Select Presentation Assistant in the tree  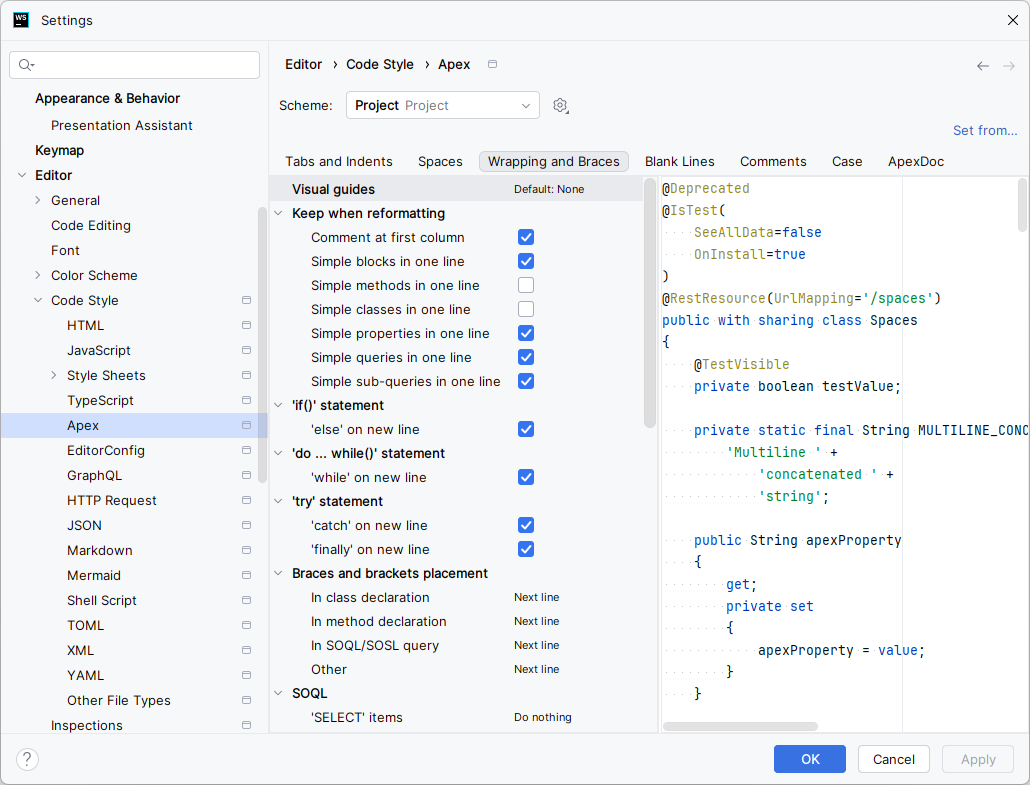coord(122,125)
